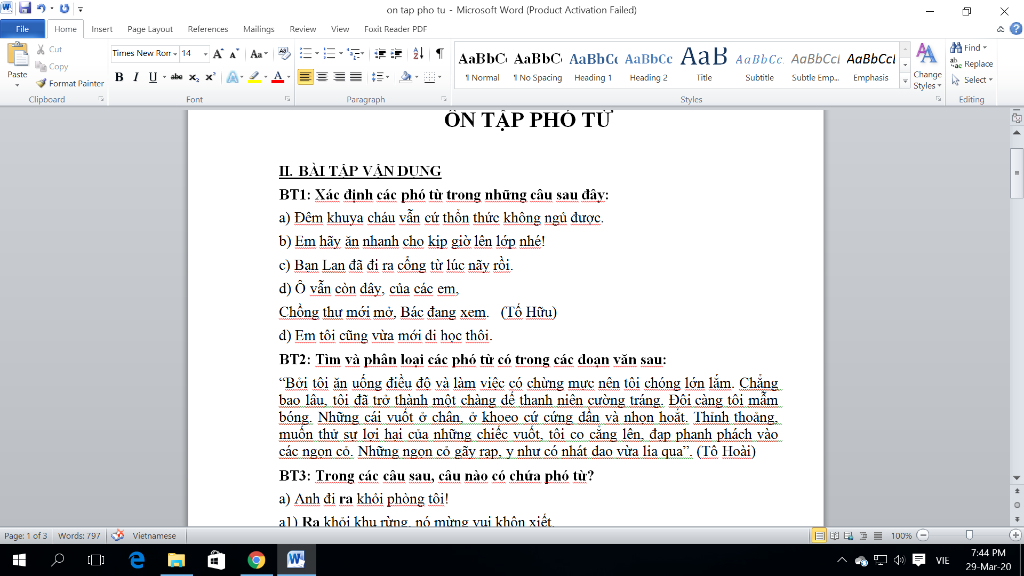The image size is (1024, 576).
Task: Apply paragraph shading color
Action: coord(406,77)
